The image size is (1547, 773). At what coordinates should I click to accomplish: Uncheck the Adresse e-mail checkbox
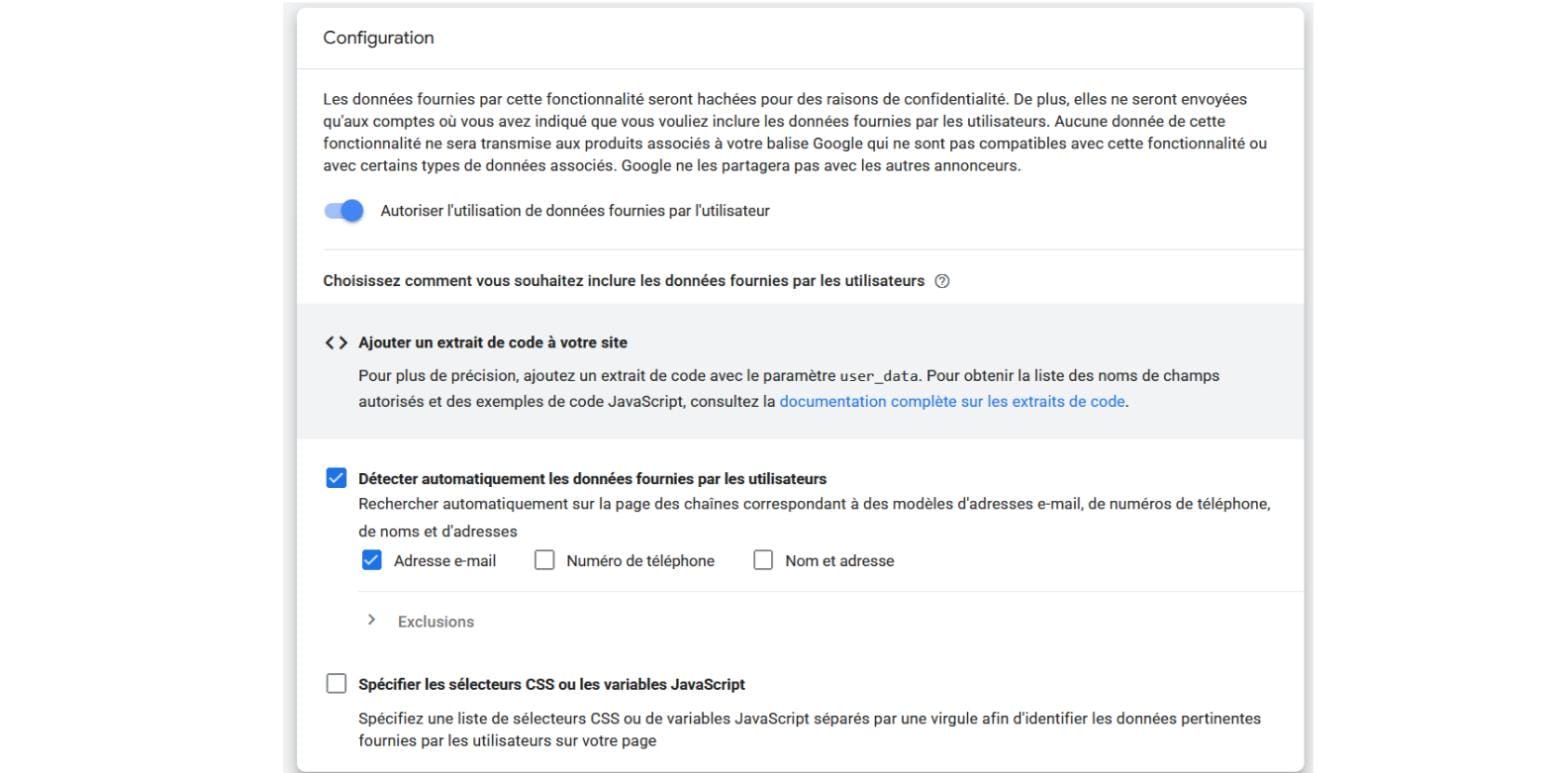pyautogui.click(x=372, y=561)
